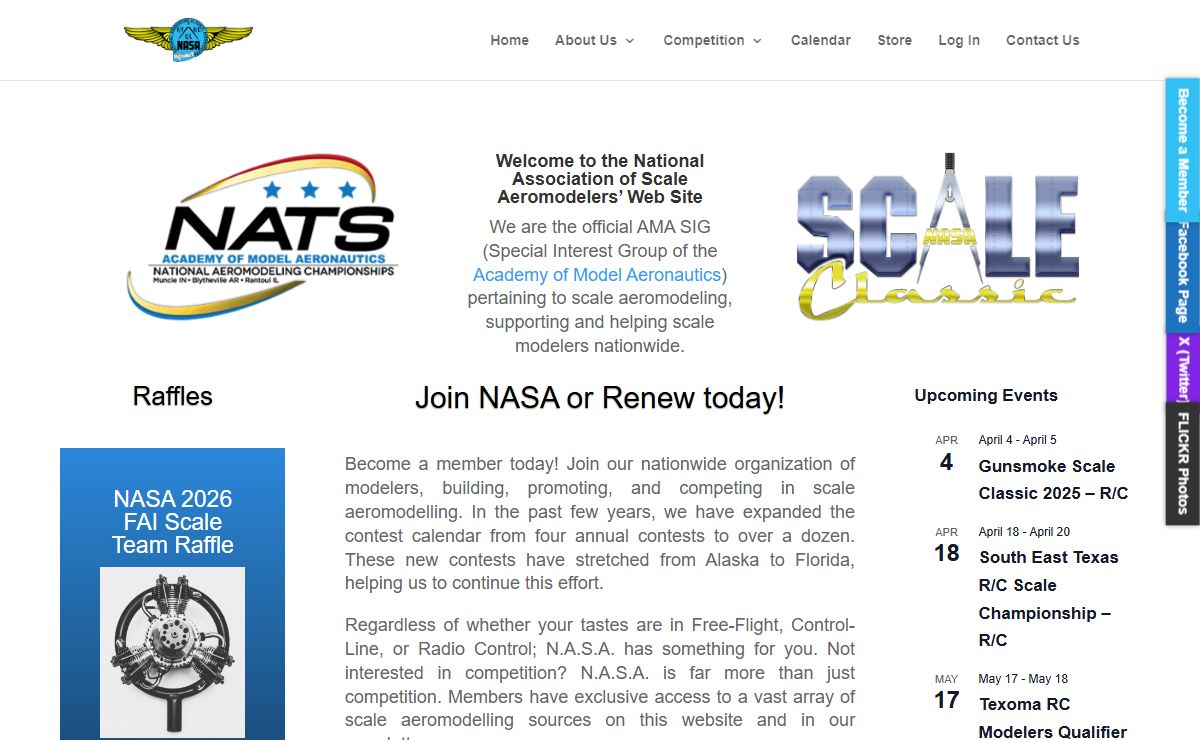This screenshot has height=740, width=1200.
Task: Click the 'April 18 - April 20' date text
Action: [1024, 532]
